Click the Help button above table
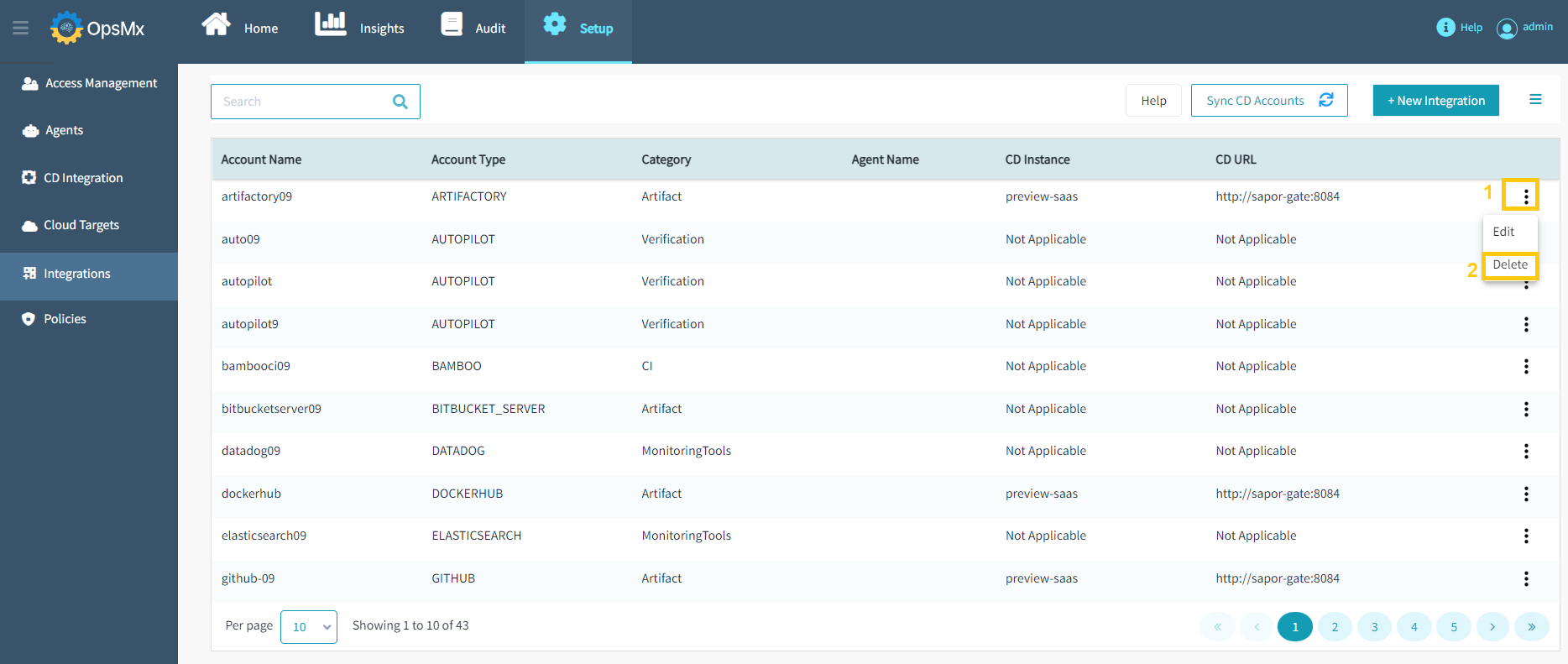The image size is (1568, 664). point(1153,101)
